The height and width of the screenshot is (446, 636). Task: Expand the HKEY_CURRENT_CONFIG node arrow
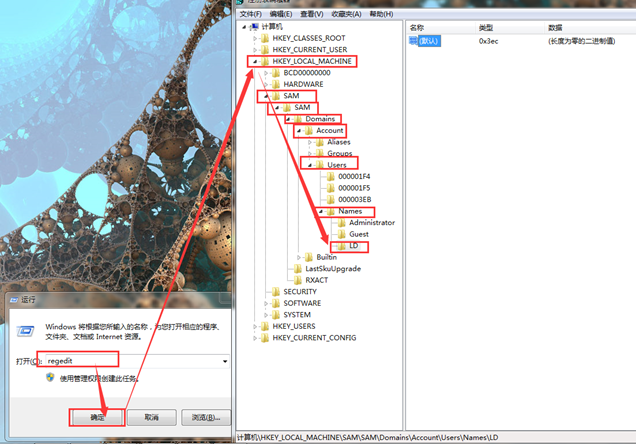click(255, 338)
